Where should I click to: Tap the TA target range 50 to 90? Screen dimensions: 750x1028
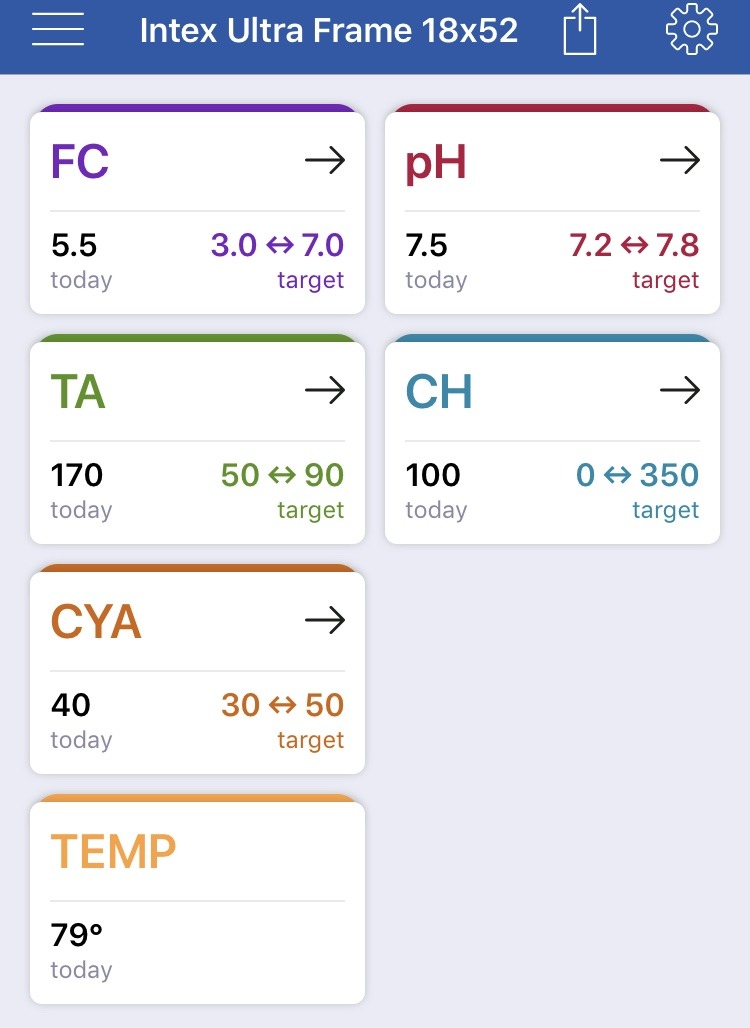[283, 475]
